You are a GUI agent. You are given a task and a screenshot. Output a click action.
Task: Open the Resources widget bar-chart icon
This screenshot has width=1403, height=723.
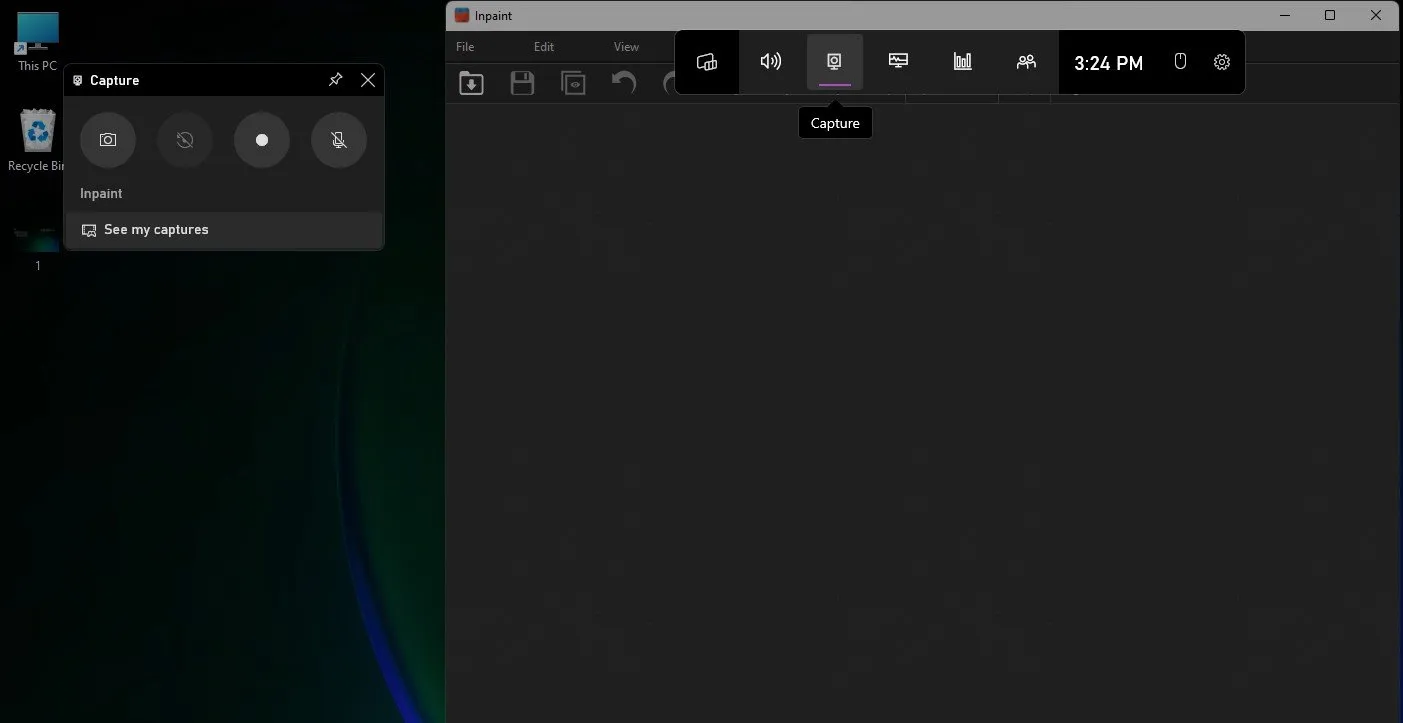coord(962,62)
